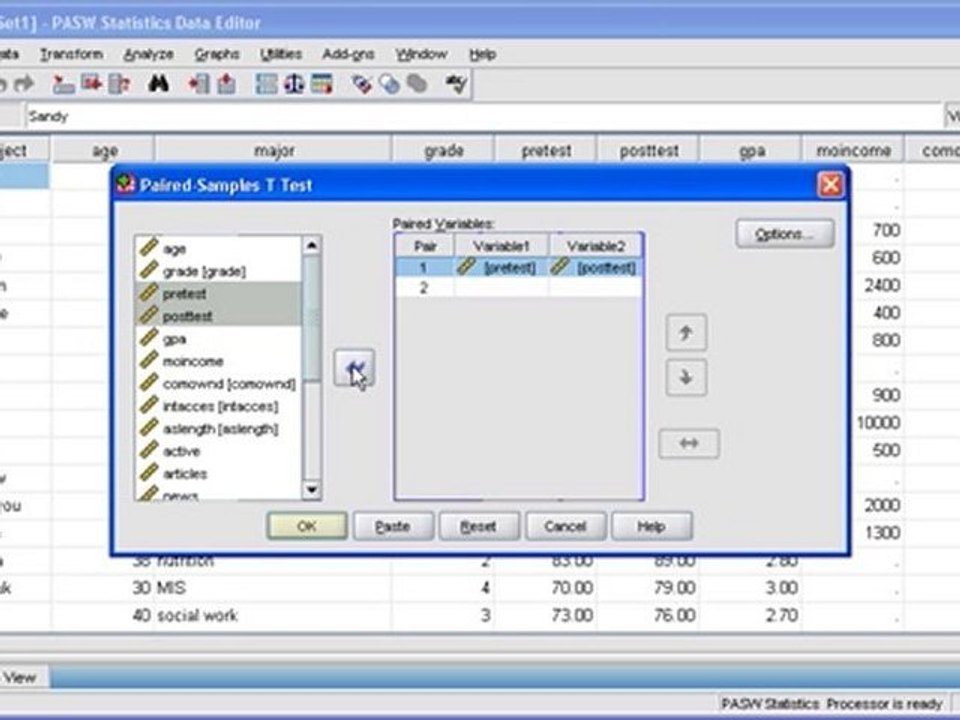Click the Variable2 column header
960x720 pixels.
[x=596, y=246]
